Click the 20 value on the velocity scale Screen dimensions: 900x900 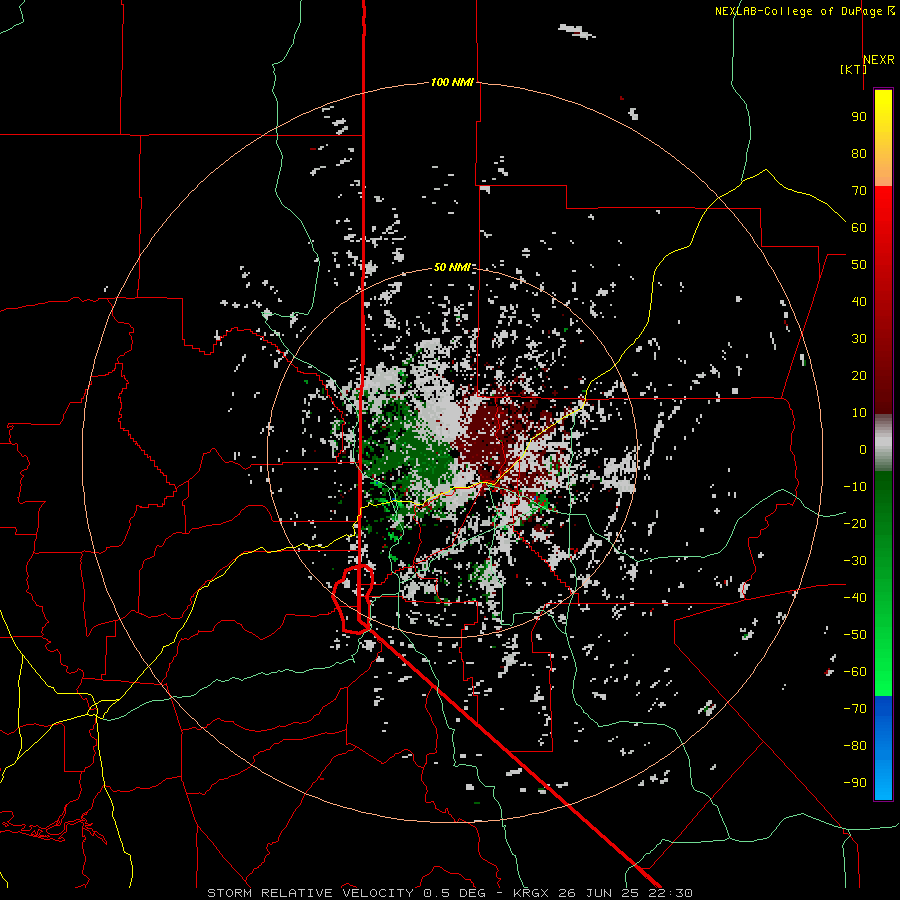coord(859,376)
